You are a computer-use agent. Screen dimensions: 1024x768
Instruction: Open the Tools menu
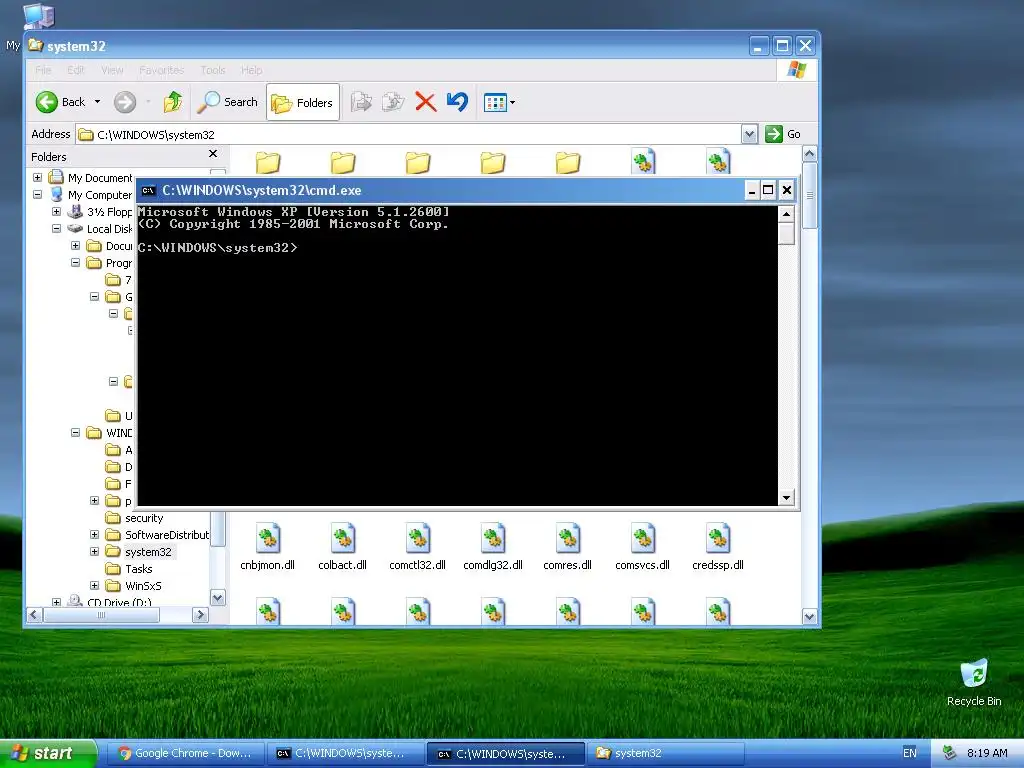(x=212, y=70)
